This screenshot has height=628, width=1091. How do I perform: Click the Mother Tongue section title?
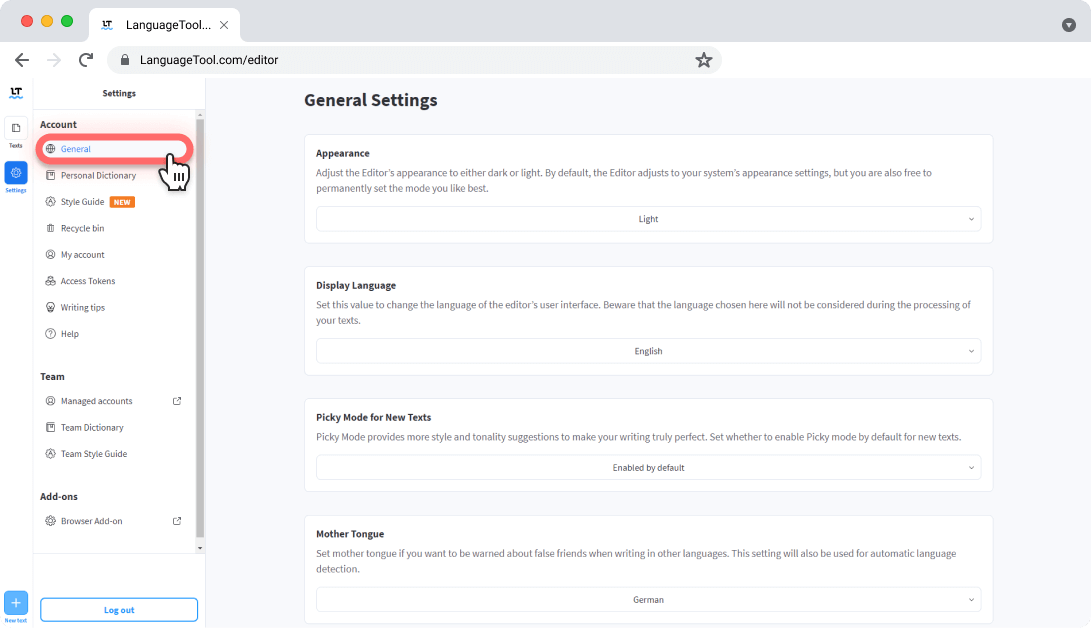(350, 534)
